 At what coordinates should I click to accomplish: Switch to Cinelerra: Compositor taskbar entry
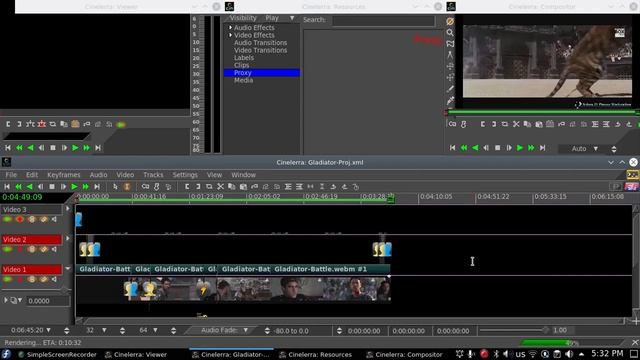pyautogui.click(x=404, y=354)
